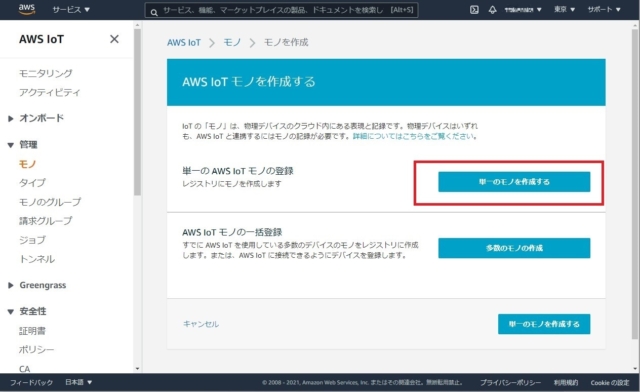This screenshot has height=392, width=640.
Task: Select CA in the sidebar
Action: coord(24,368)
